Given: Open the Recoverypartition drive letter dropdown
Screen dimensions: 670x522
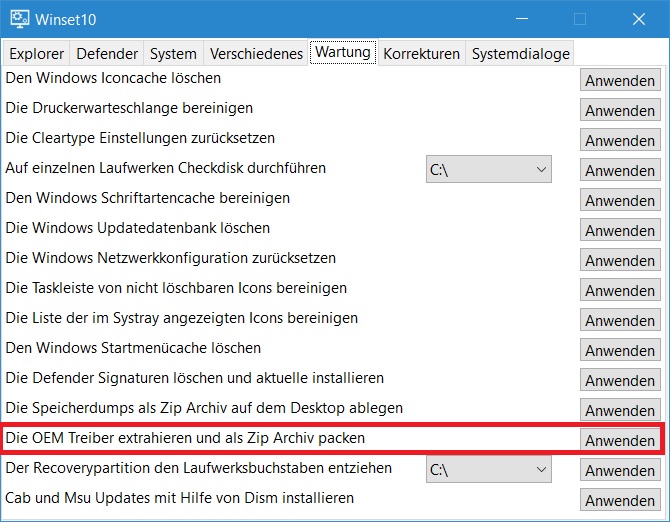Looking at the screenshot, I should [488, 469].
